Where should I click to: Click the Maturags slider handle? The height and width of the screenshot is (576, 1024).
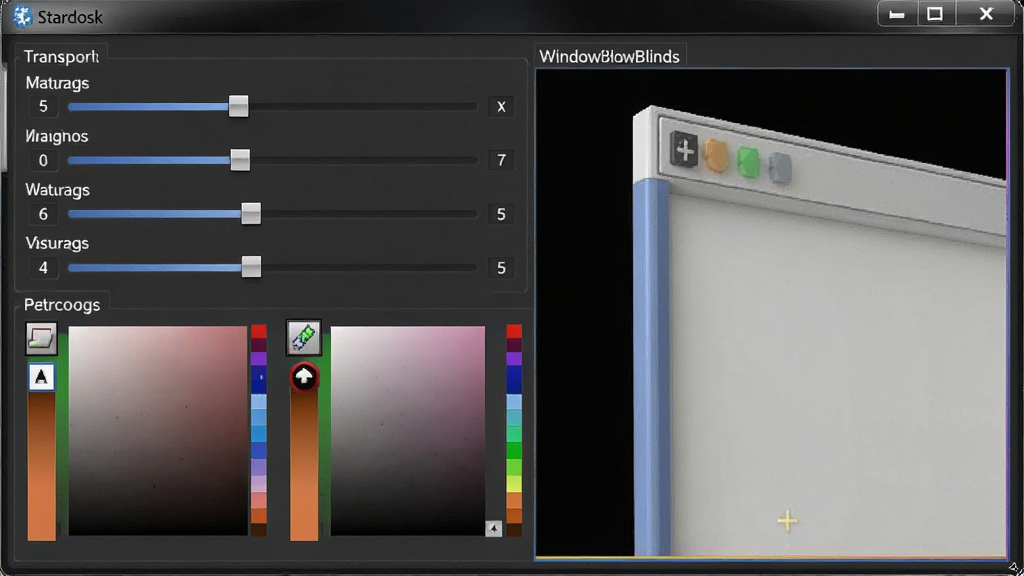(x=238, y=106)
